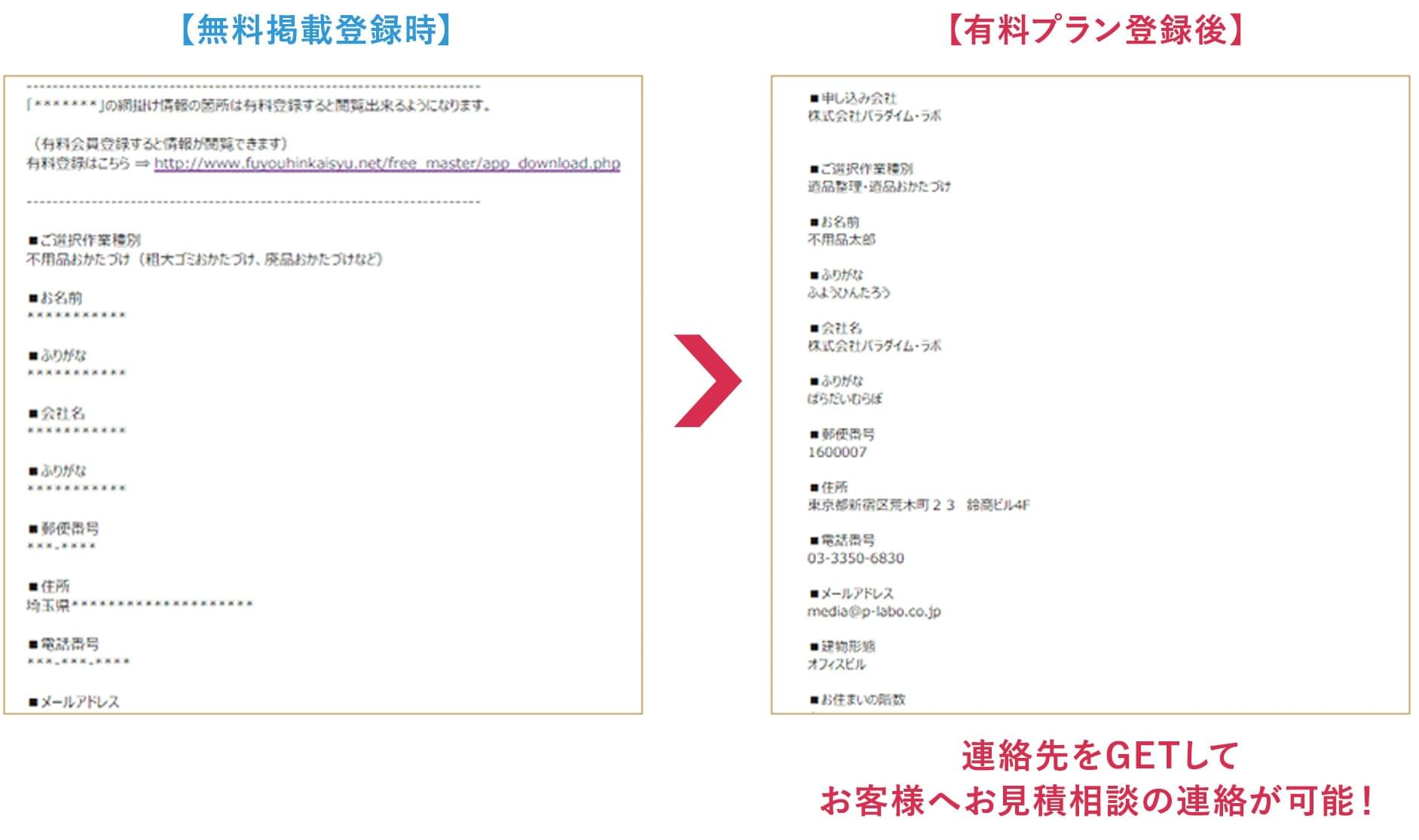Click the 有料登録はこちら label before the link

(x=78, y=163)
